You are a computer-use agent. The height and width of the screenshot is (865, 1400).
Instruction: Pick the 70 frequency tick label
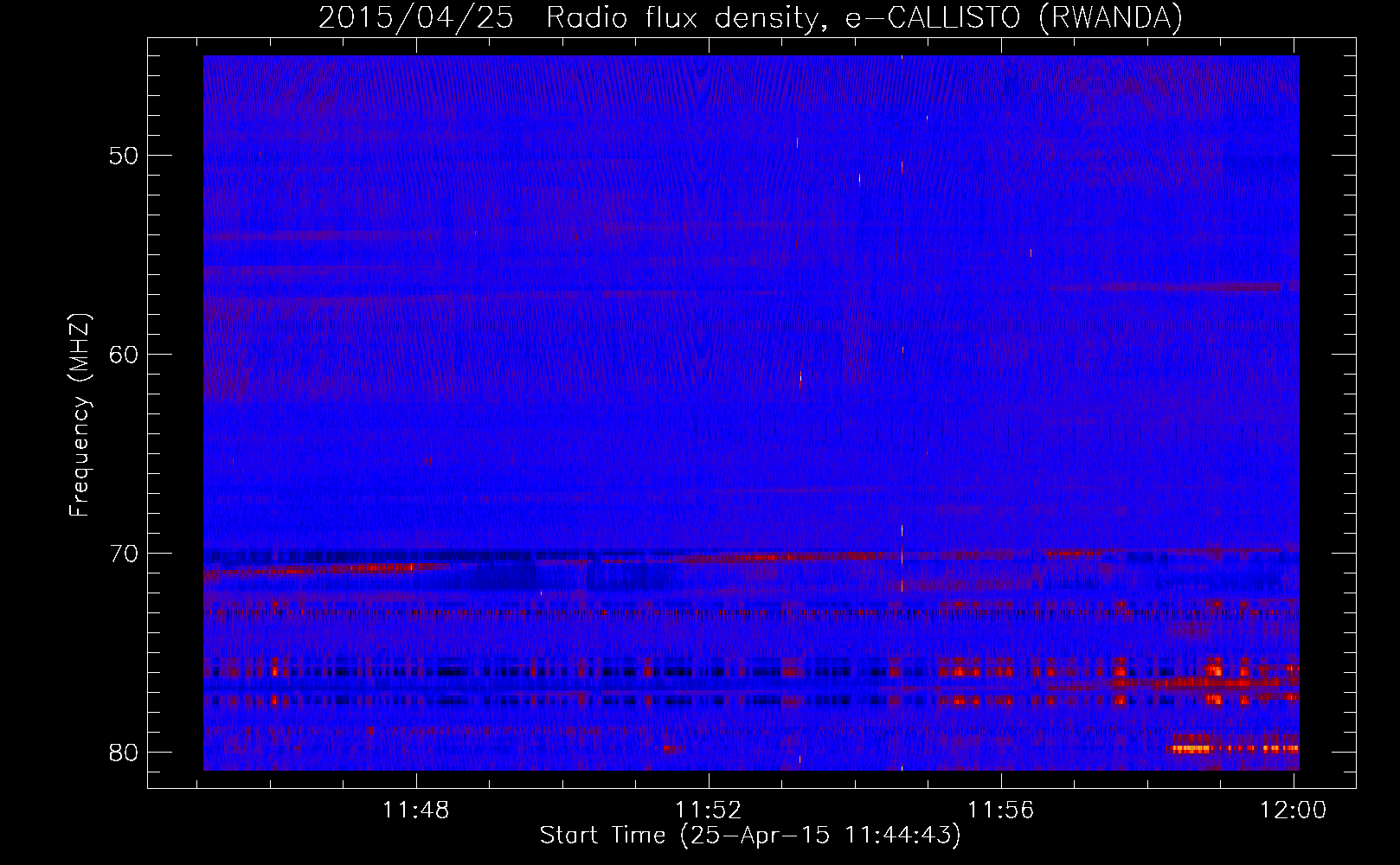[124, 554]
